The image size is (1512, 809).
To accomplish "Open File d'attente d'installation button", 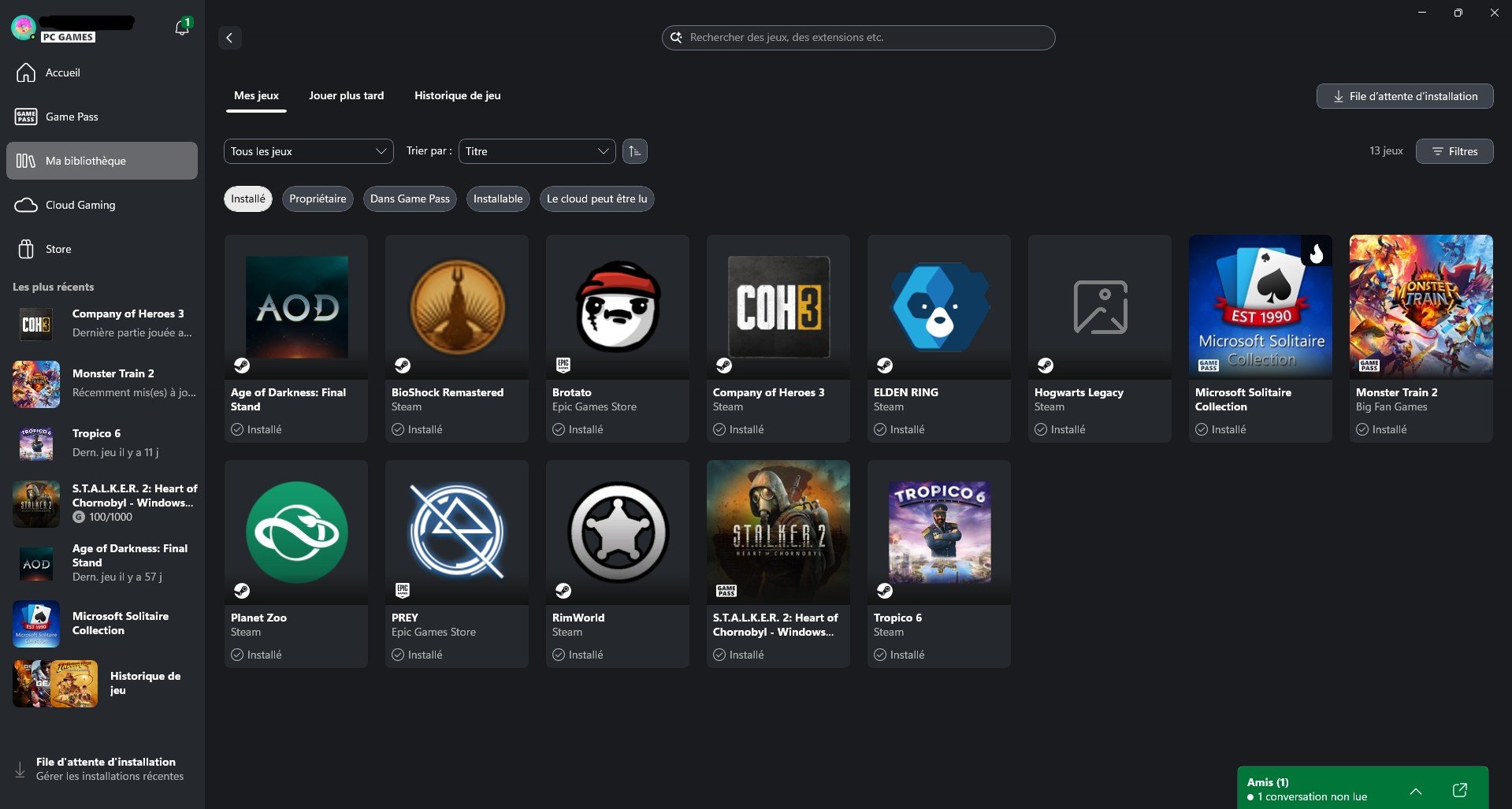I will 1405,96.
